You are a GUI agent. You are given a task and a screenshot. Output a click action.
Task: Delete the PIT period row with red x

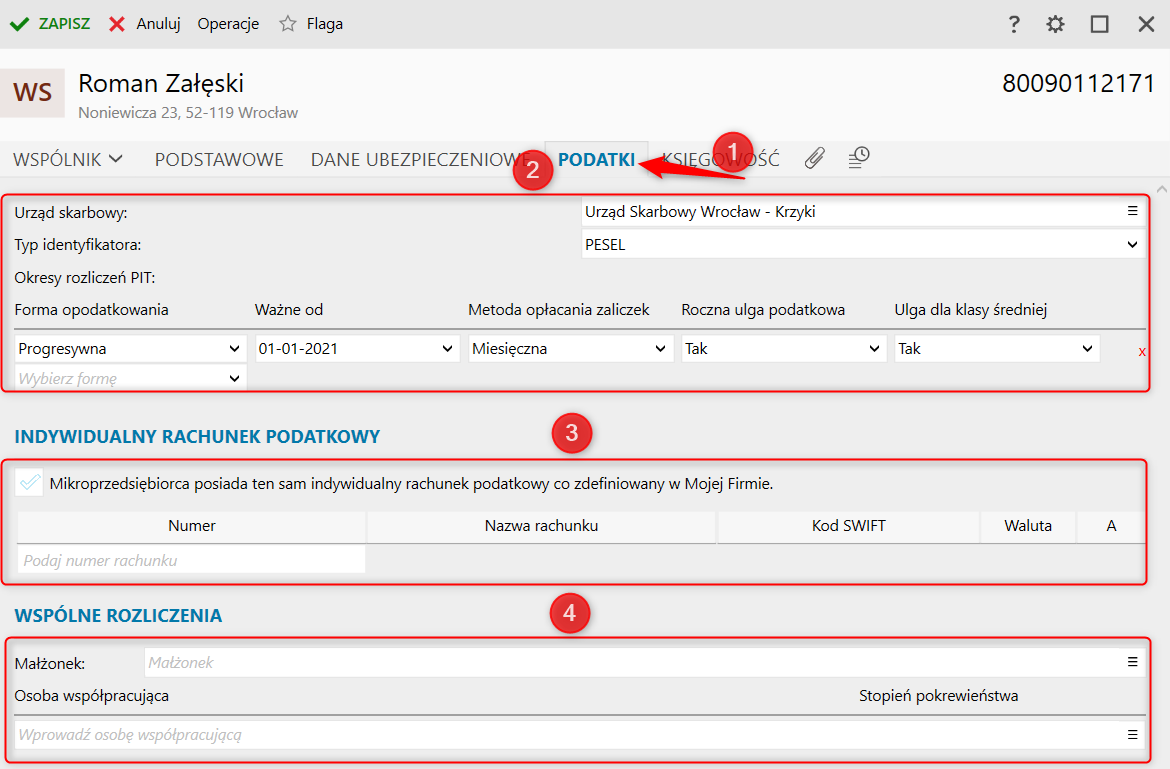click(x=1142, y=351)
